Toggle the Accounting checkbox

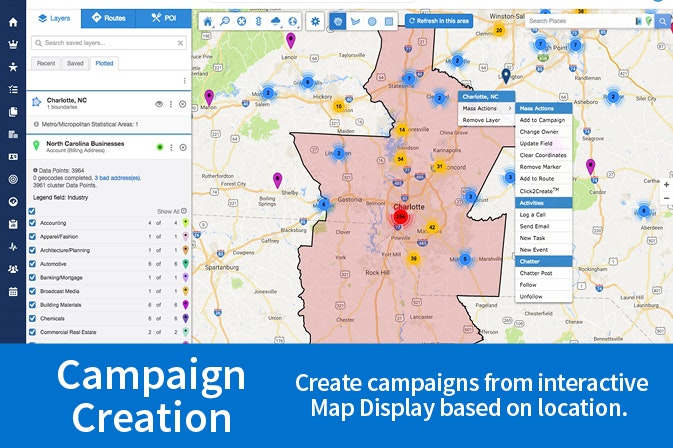32,223
